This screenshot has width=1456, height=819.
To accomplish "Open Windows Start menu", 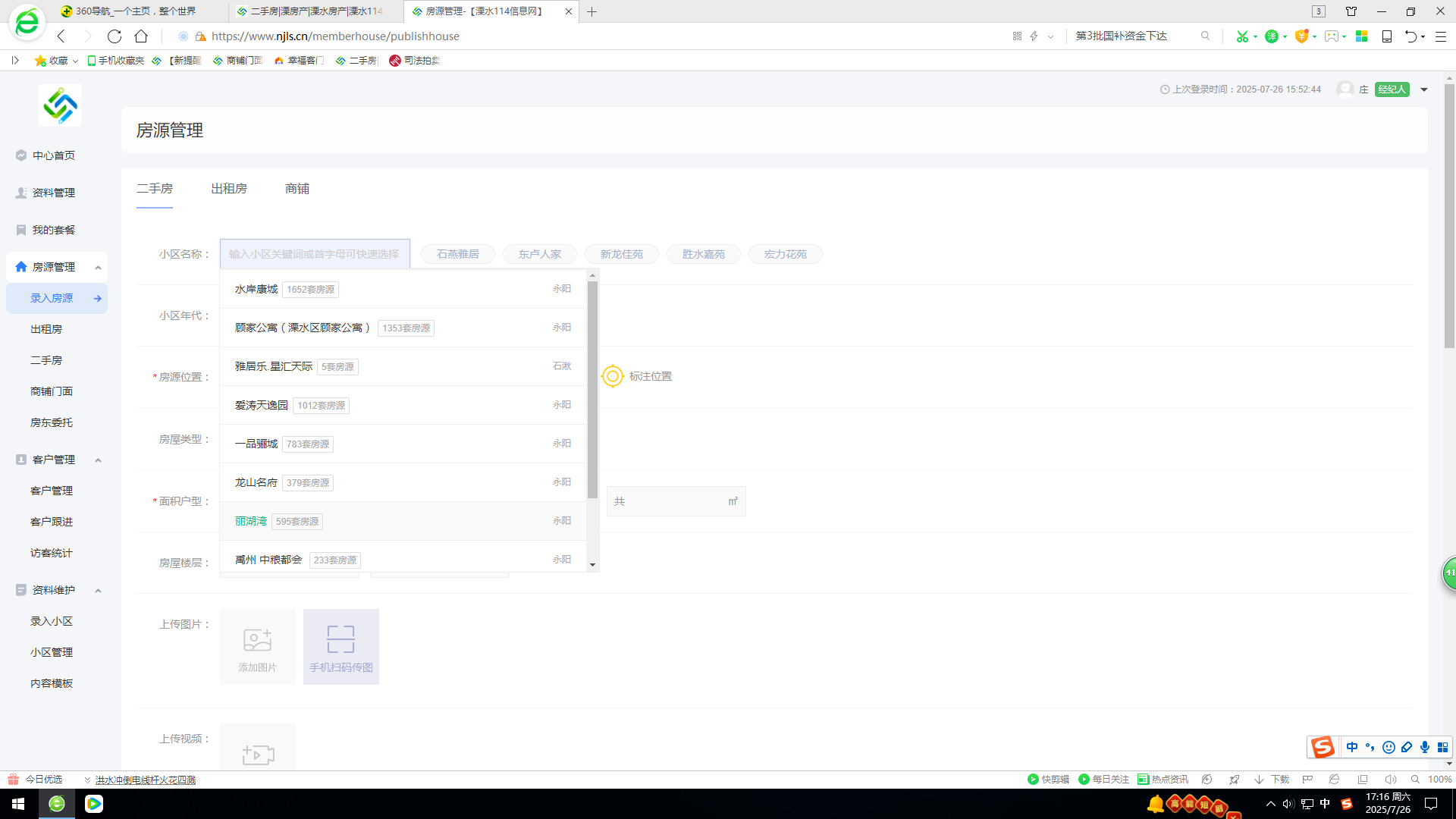I will pos(18,804).
